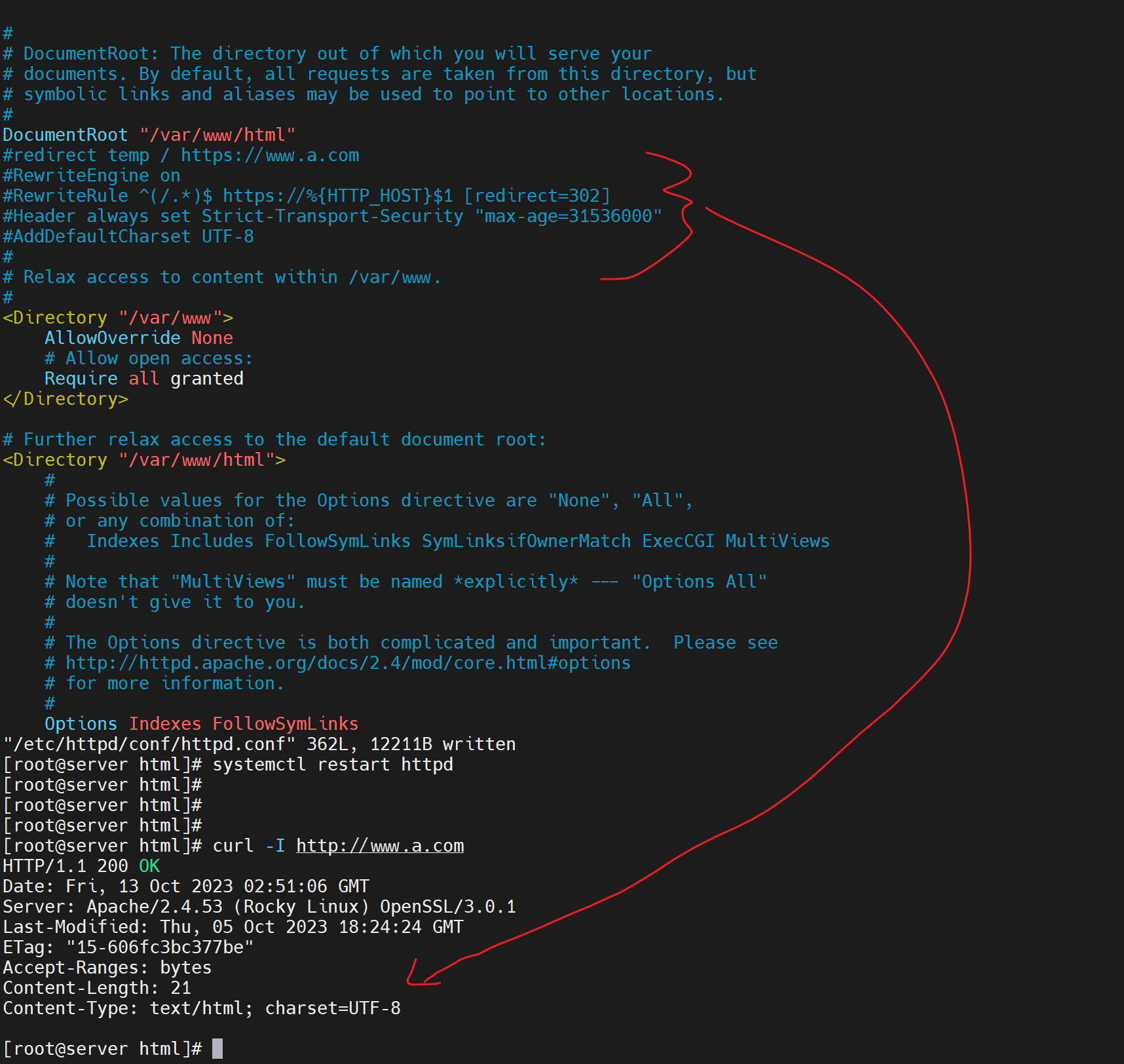Click the ETag response header line
The height and width of the screenshot is (1064, 1124).
coord(128,947)
